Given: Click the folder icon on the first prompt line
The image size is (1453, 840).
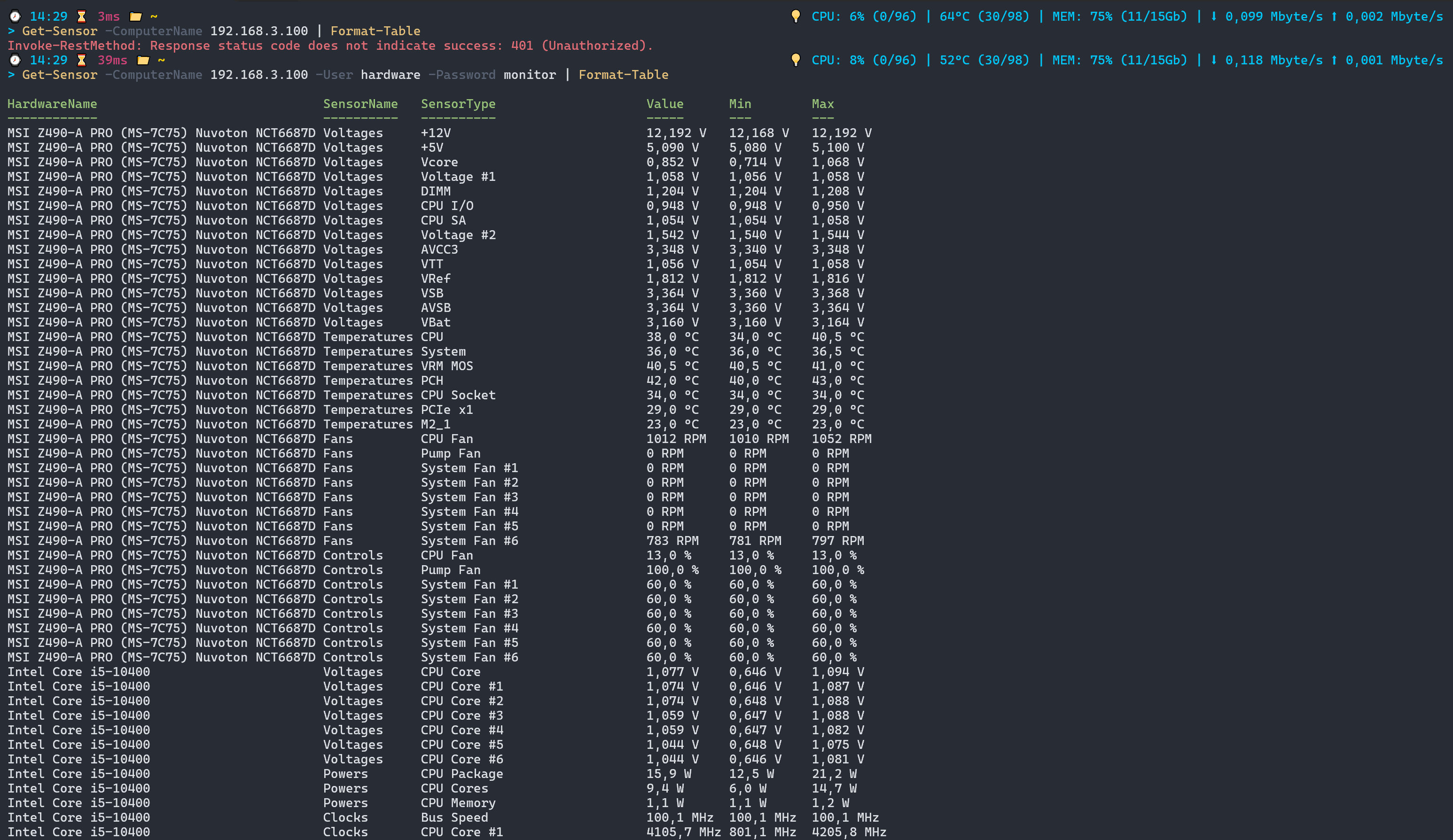Looking at the screenshot, I should [x=135, y=16].
